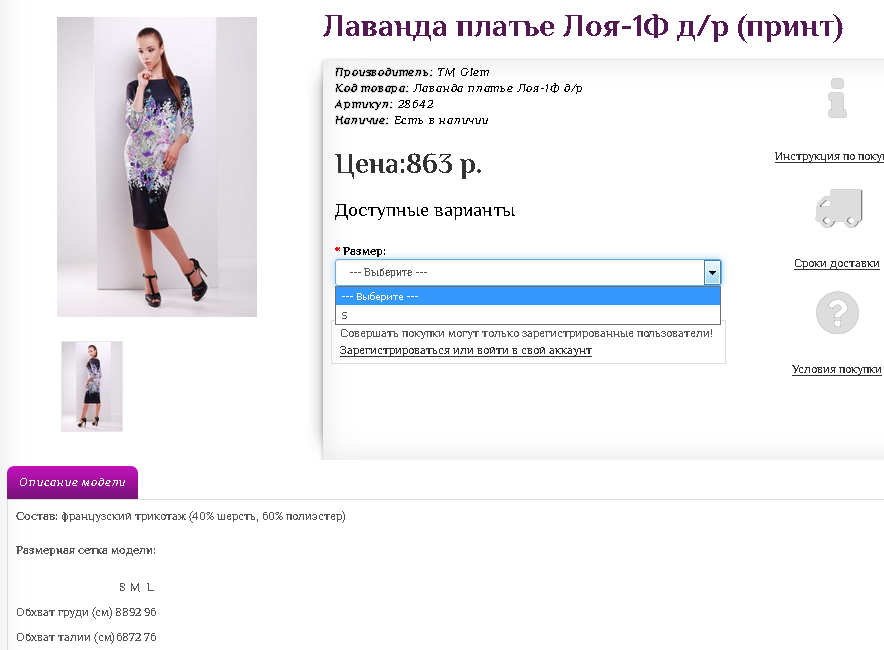Open the Условия покупки link
Viewport: 884px width, 650px height.
pyautogui.click(x=836, y=369)
